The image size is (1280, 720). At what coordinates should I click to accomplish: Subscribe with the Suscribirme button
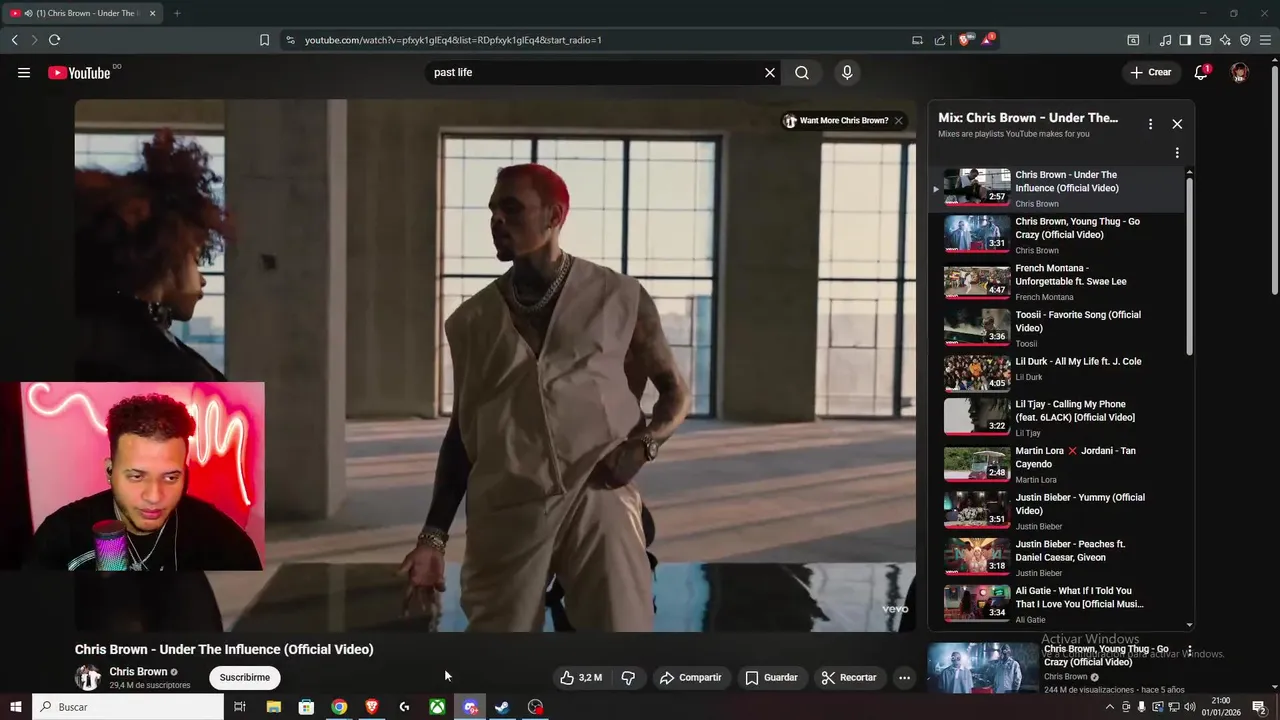click(x=245, y=677)
